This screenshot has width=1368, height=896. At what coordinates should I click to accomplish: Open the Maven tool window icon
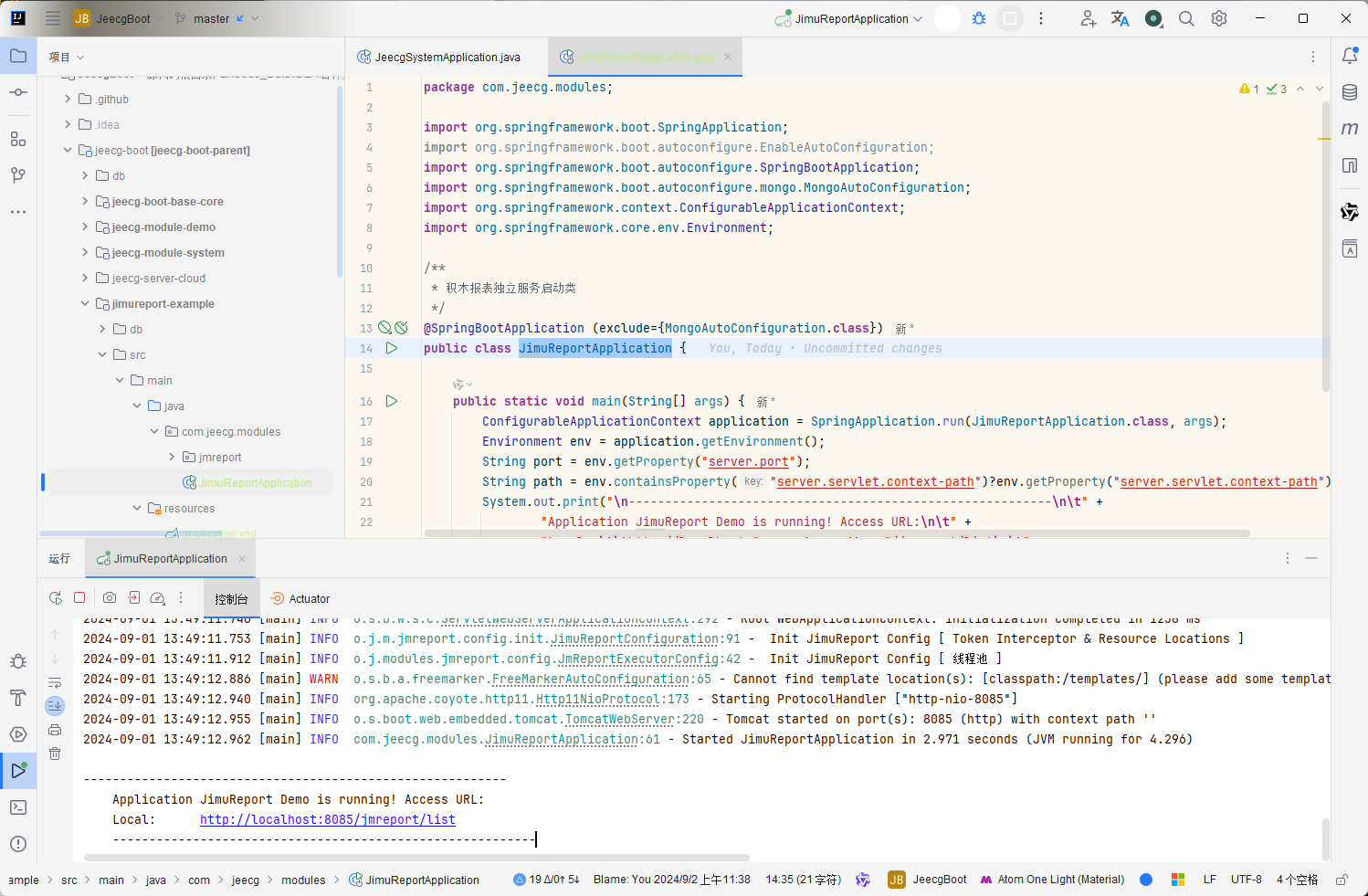pos(1350,129)
